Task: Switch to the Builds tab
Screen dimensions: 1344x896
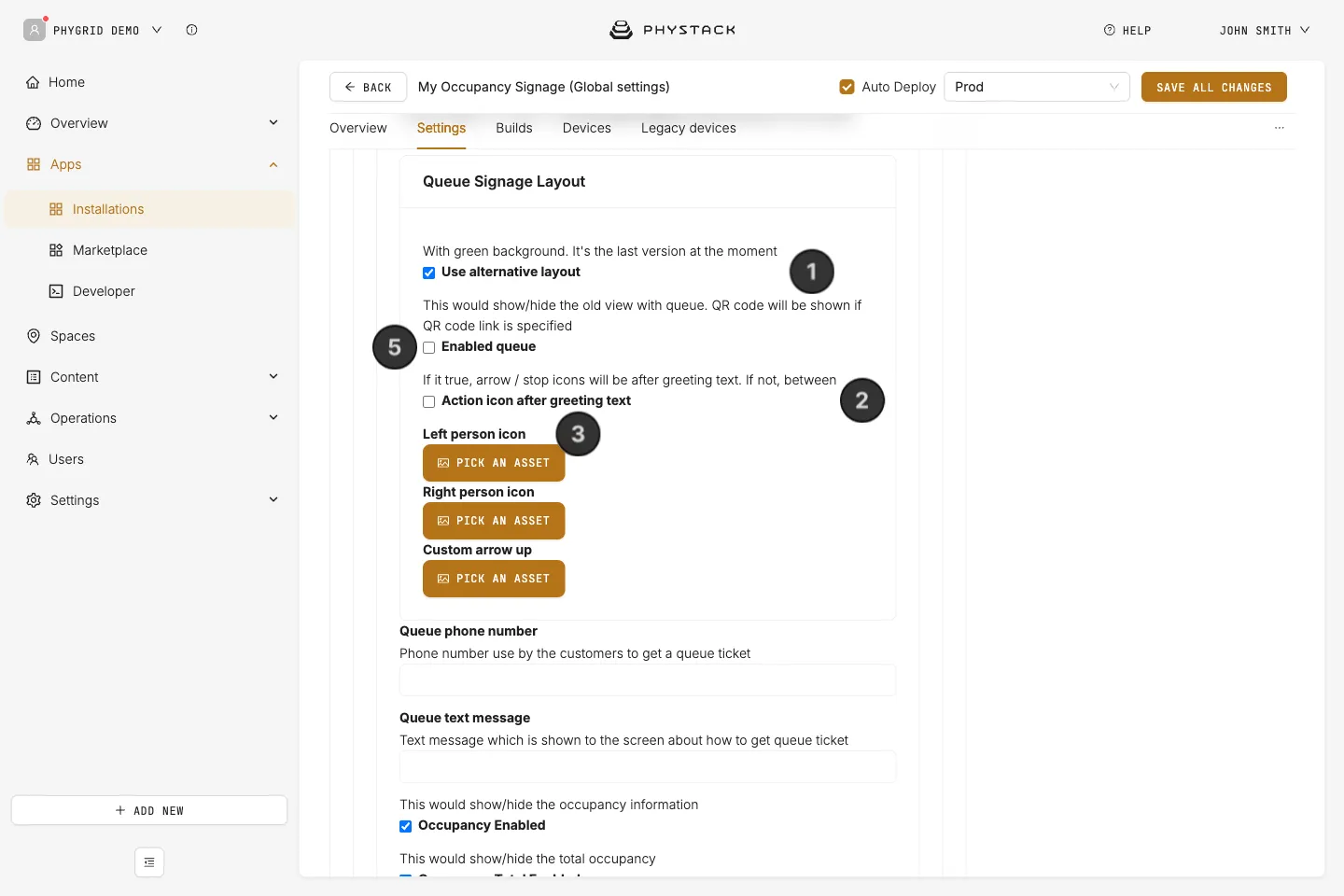Action: [514, 128]
